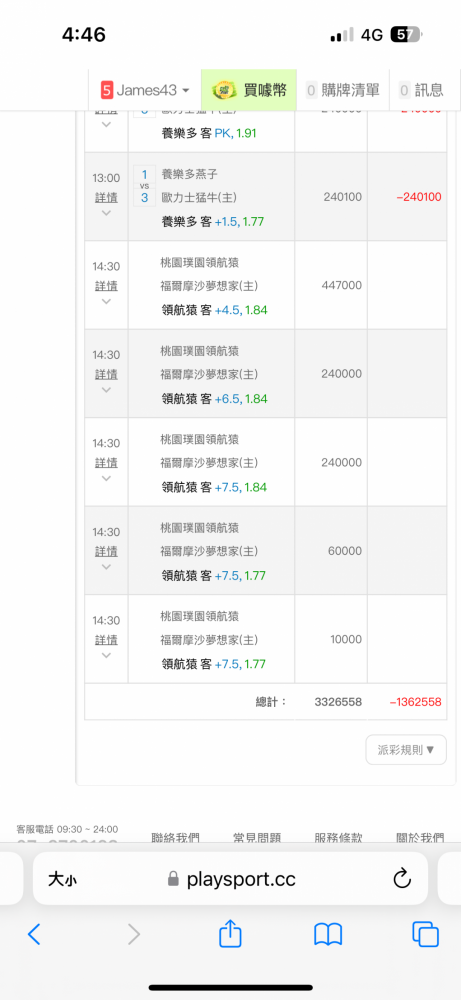This screenshot has height=1000, width=461.
Task: Open the 聯絡我們 footer link
Action: pyautogui.click(x=175, y=837)
